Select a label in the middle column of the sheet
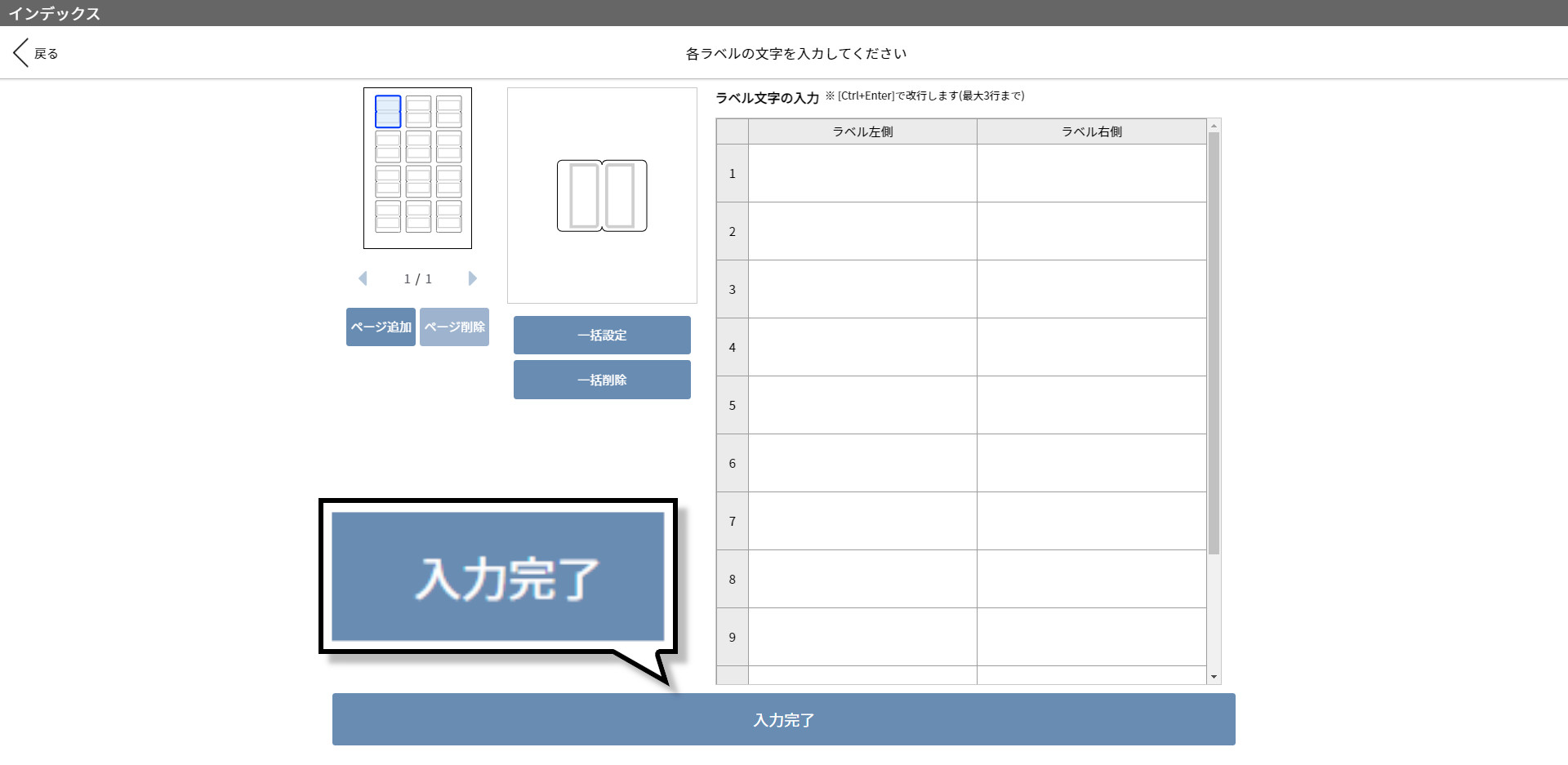1568x765 pixels. coord(418,148)
